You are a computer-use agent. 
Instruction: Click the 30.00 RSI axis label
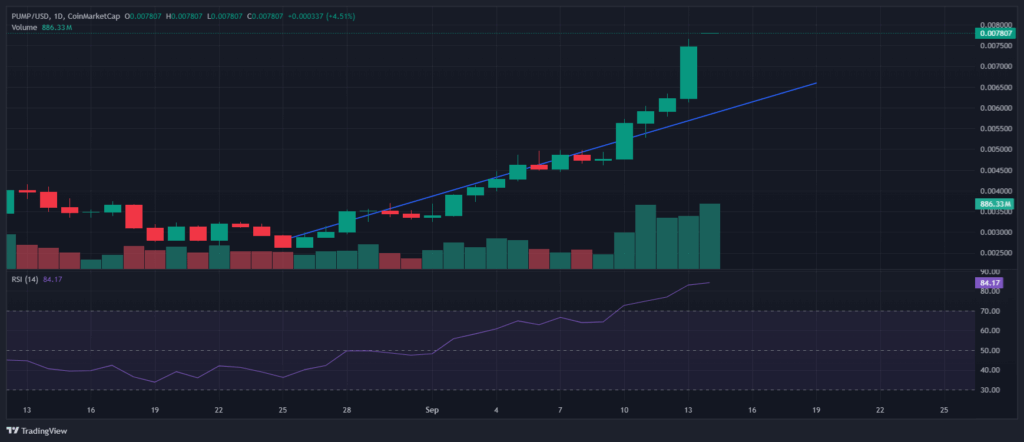(989, 390)
